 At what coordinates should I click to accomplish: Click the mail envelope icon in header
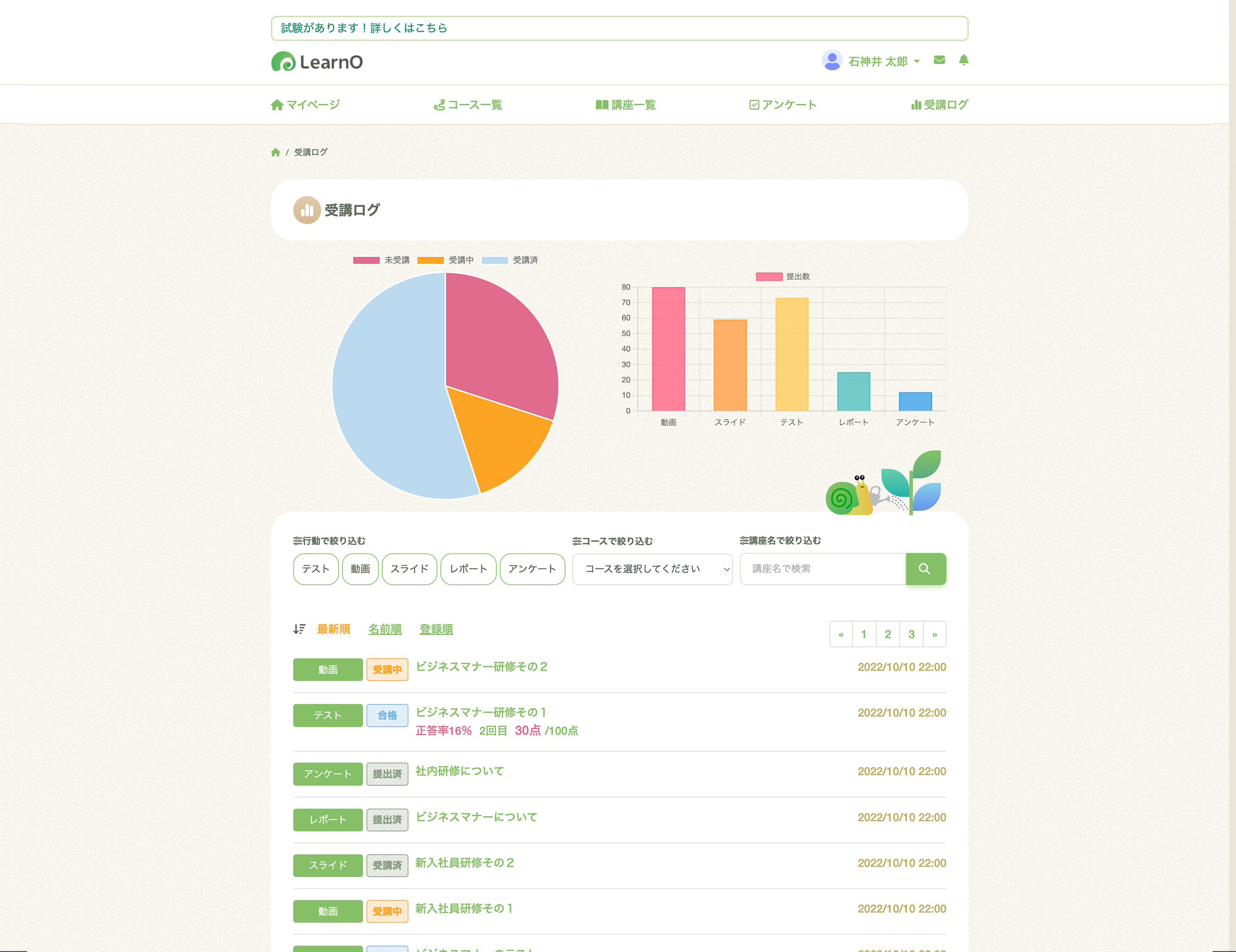[x=939, y=60]
